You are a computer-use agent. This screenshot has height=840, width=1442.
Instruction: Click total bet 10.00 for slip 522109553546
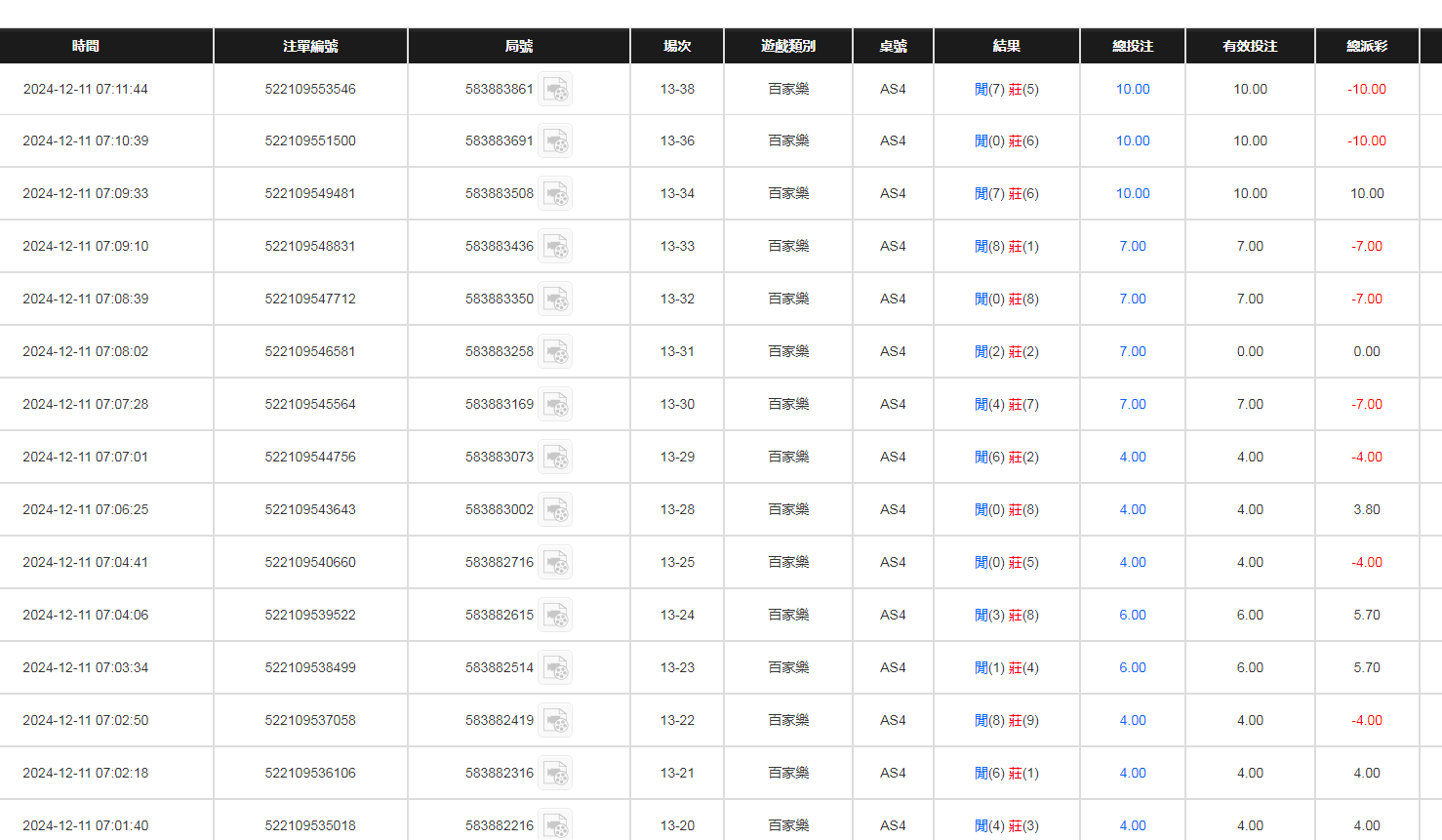click(x=1132, y=89)
